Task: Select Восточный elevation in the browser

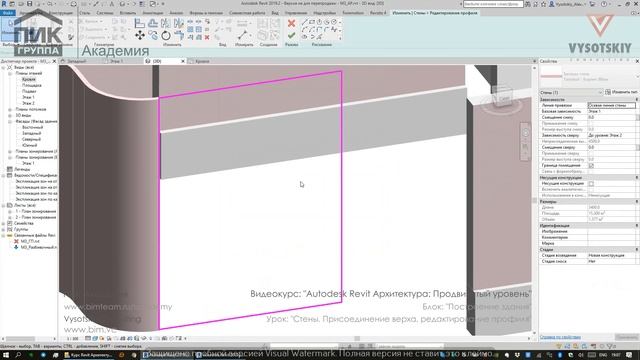Action: (32, 127)
